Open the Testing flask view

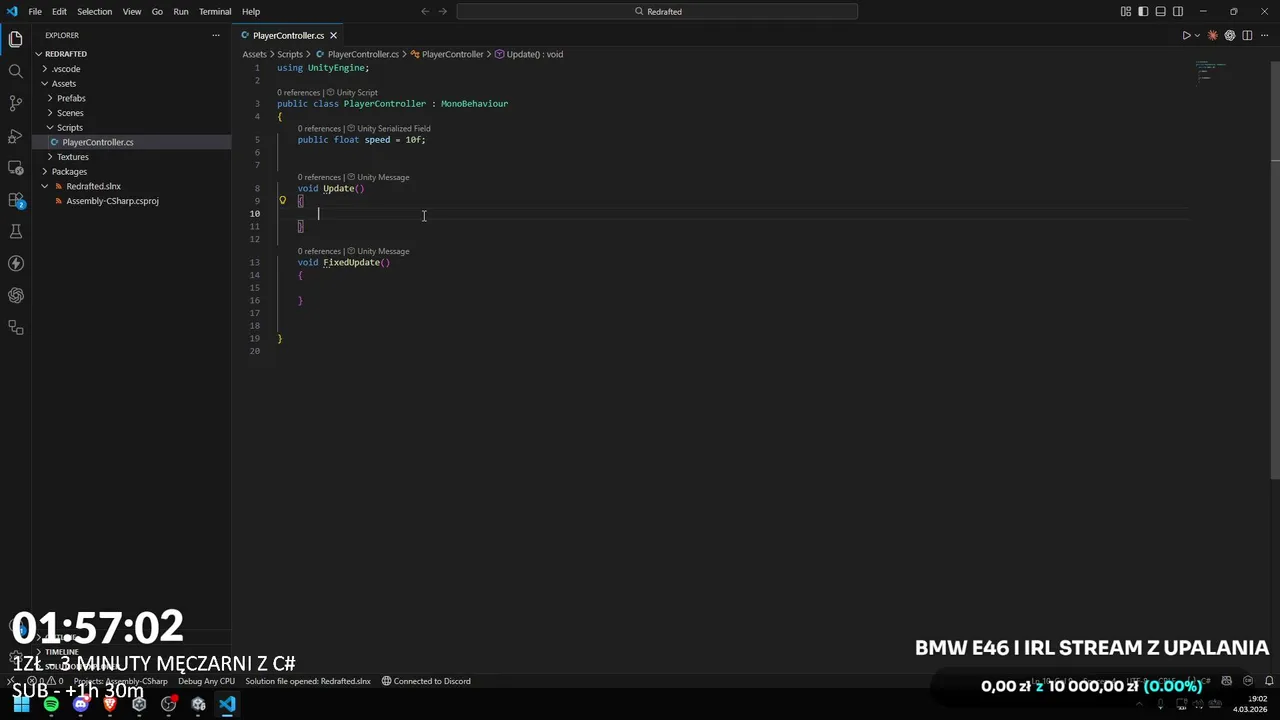15,231
